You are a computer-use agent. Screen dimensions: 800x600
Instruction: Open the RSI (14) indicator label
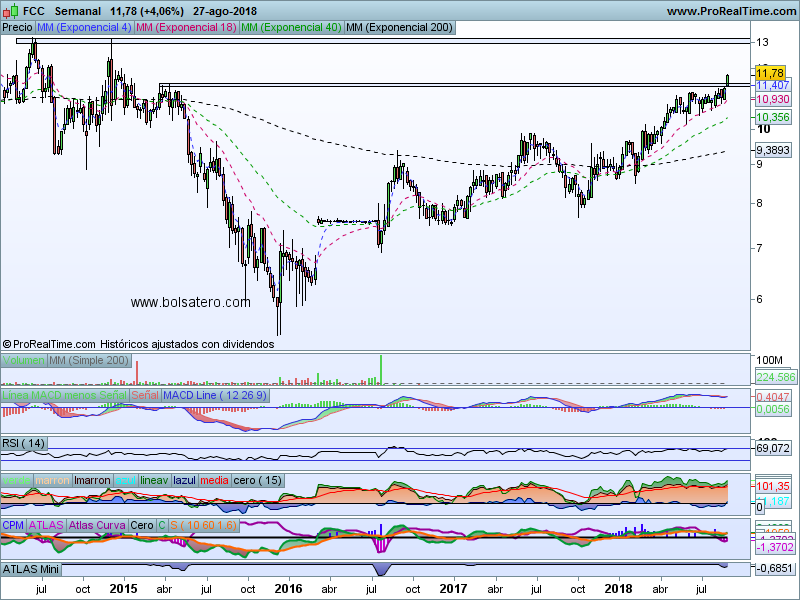point(24,443)
